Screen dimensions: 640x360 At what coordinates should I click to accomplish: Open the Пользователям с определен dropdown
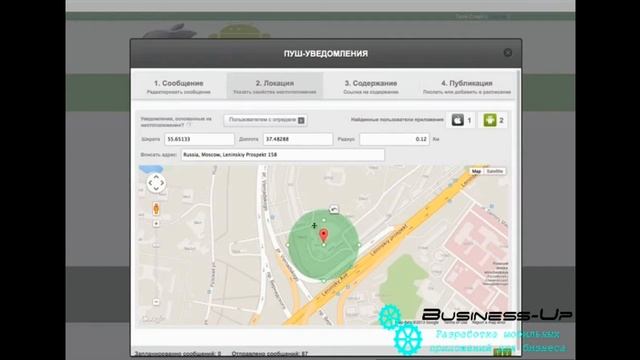coord(266,120)
